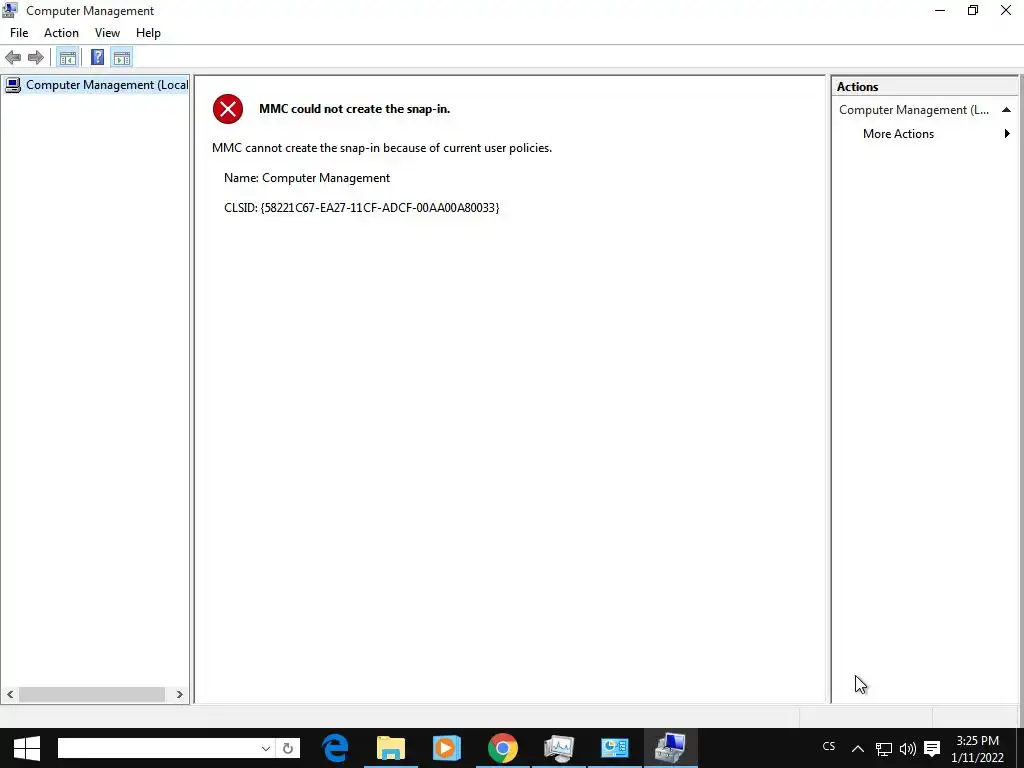Open File Explorer from the taskbar
This screenshot has width=1024, height=768.
pyautogui.click(x=391, y=748)
